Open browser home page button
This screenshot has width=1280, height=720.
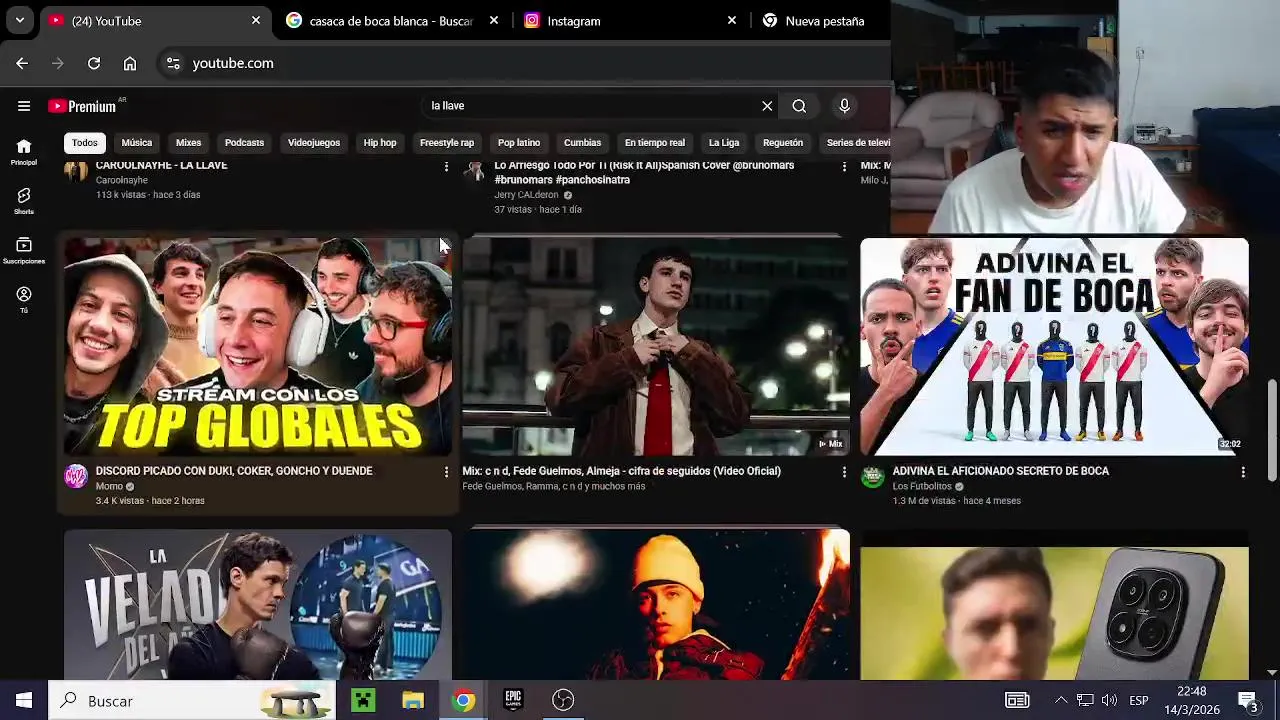tap(130, 63)
